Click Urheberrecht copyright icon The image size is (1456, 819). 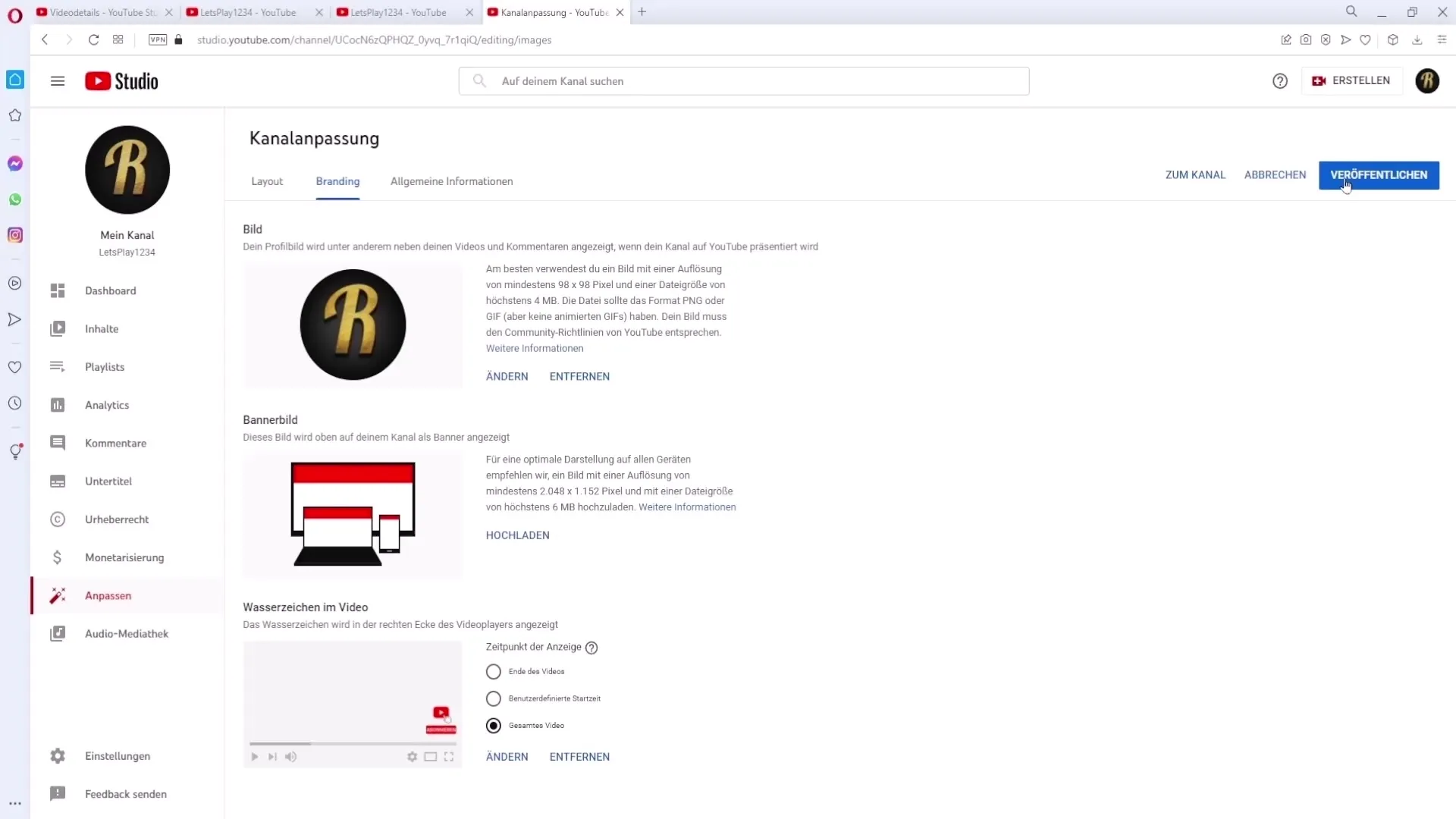57,518
